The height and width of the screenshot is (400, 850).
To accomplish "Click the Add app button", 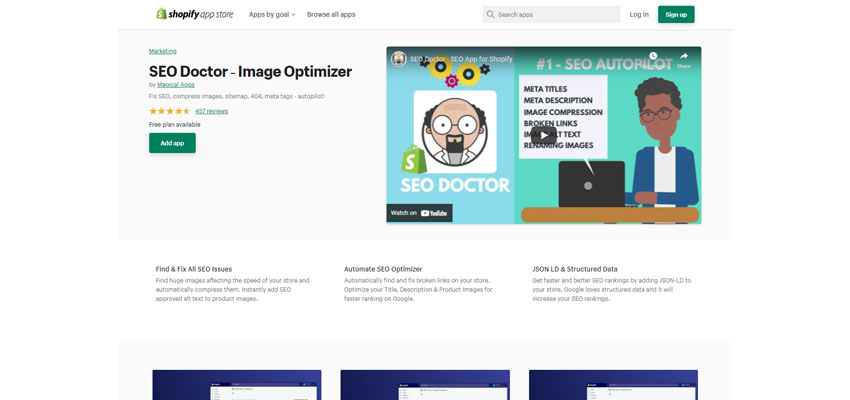I will coord(172,143).
